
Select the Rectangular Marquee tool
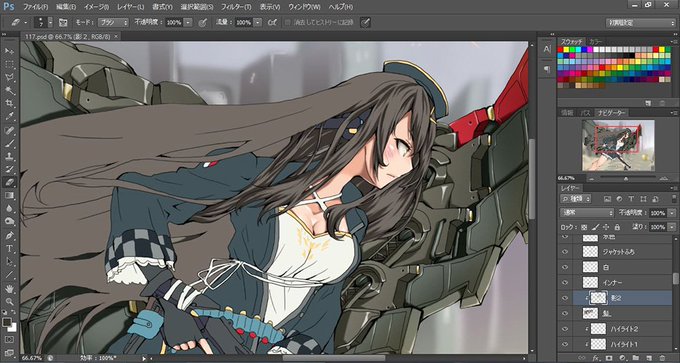pyautogui.click(x=10, y=65)
